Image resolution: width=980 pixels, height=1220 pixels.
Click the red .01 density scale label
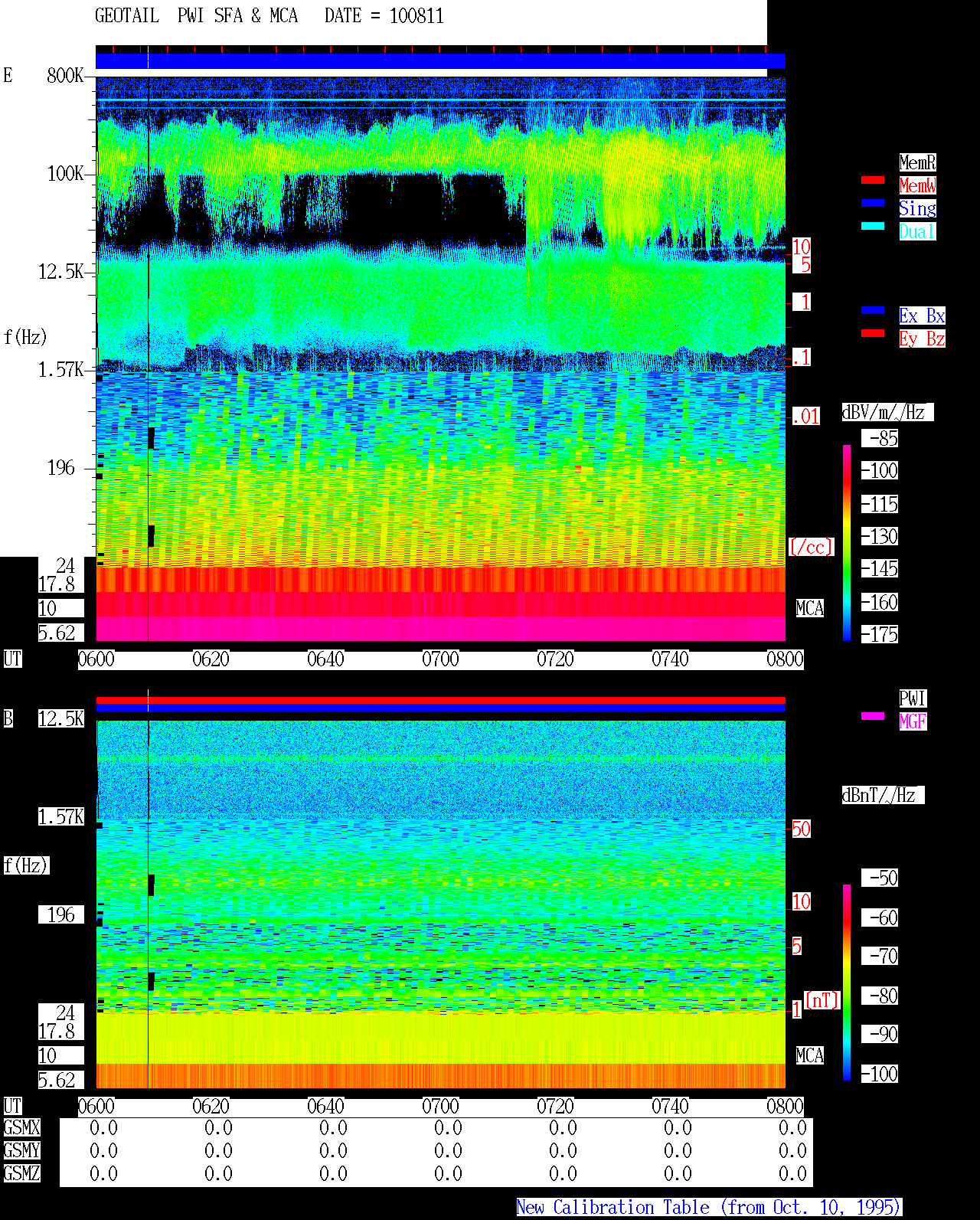click(806, 417)
